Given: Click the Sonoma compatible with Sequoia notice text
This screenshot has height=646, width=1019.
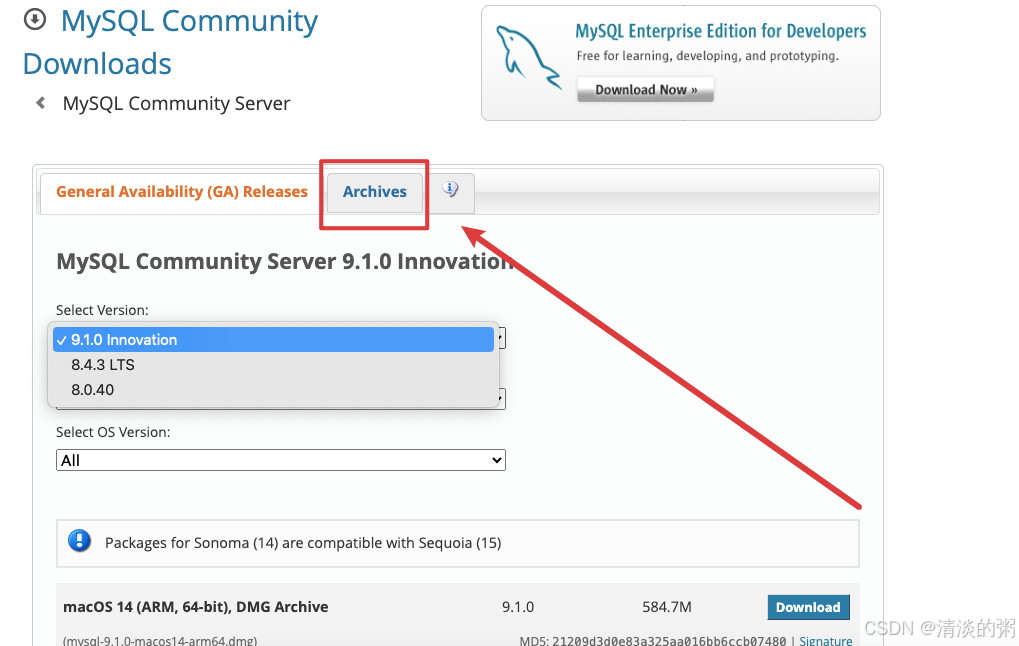Looking at the screenshot, I should point(303,543).
